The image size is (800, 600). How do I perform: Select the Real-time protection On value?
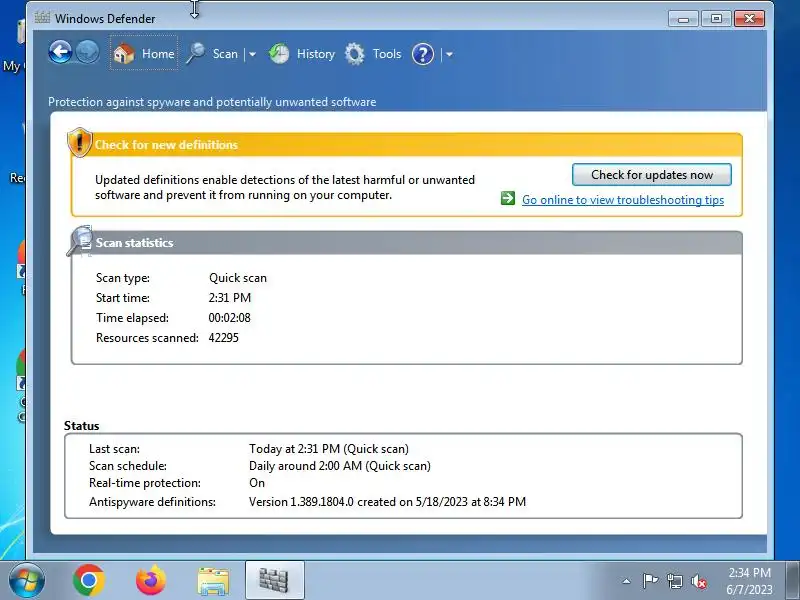tap(257, 483)
